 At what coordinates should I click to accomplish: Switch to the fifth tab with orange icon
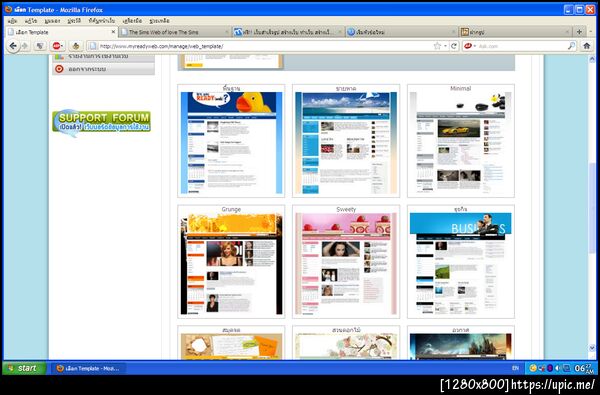pyautogui.click(x=515, y=32)
